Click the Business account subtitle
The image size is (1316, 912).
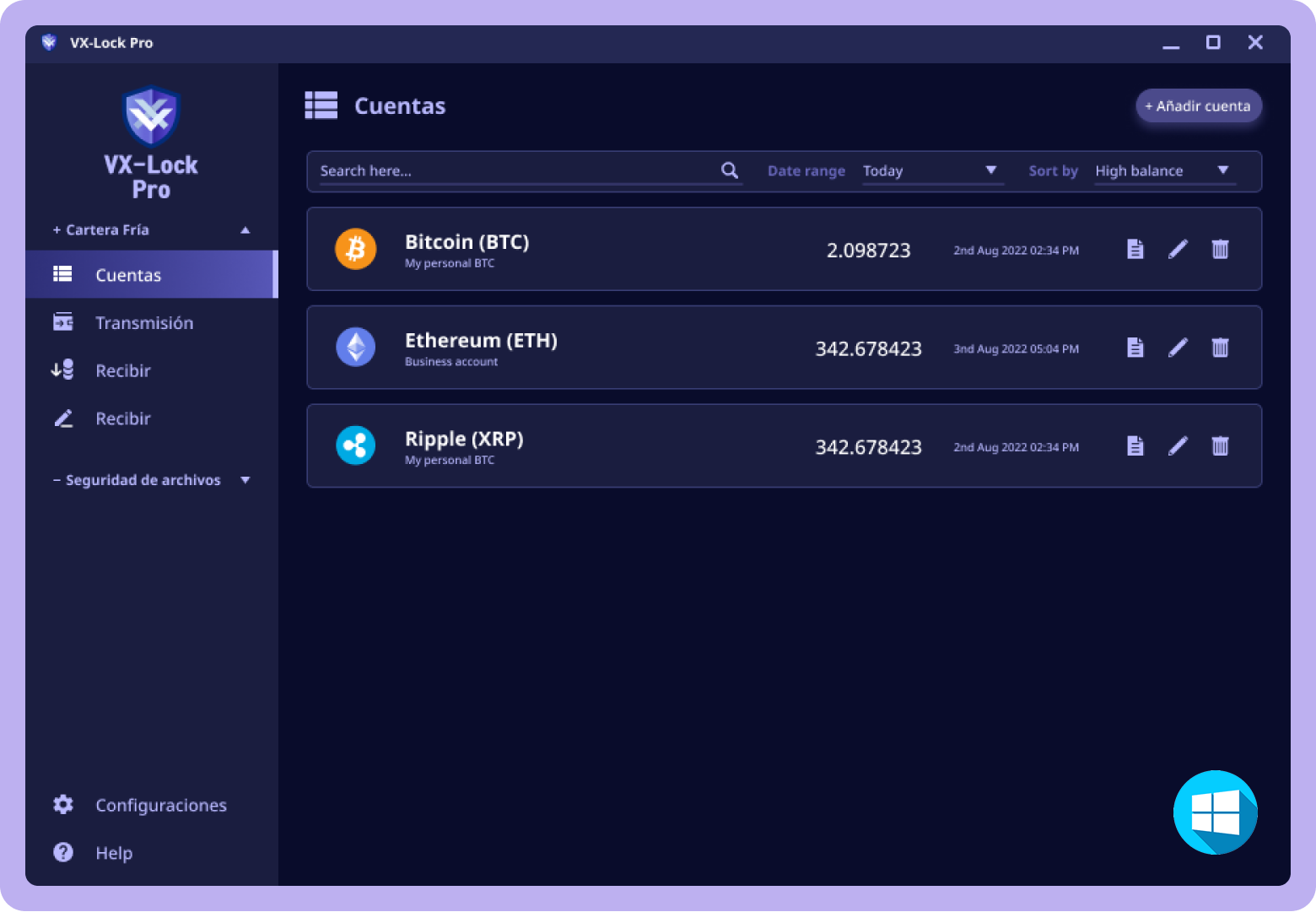(x=451, y=361)
